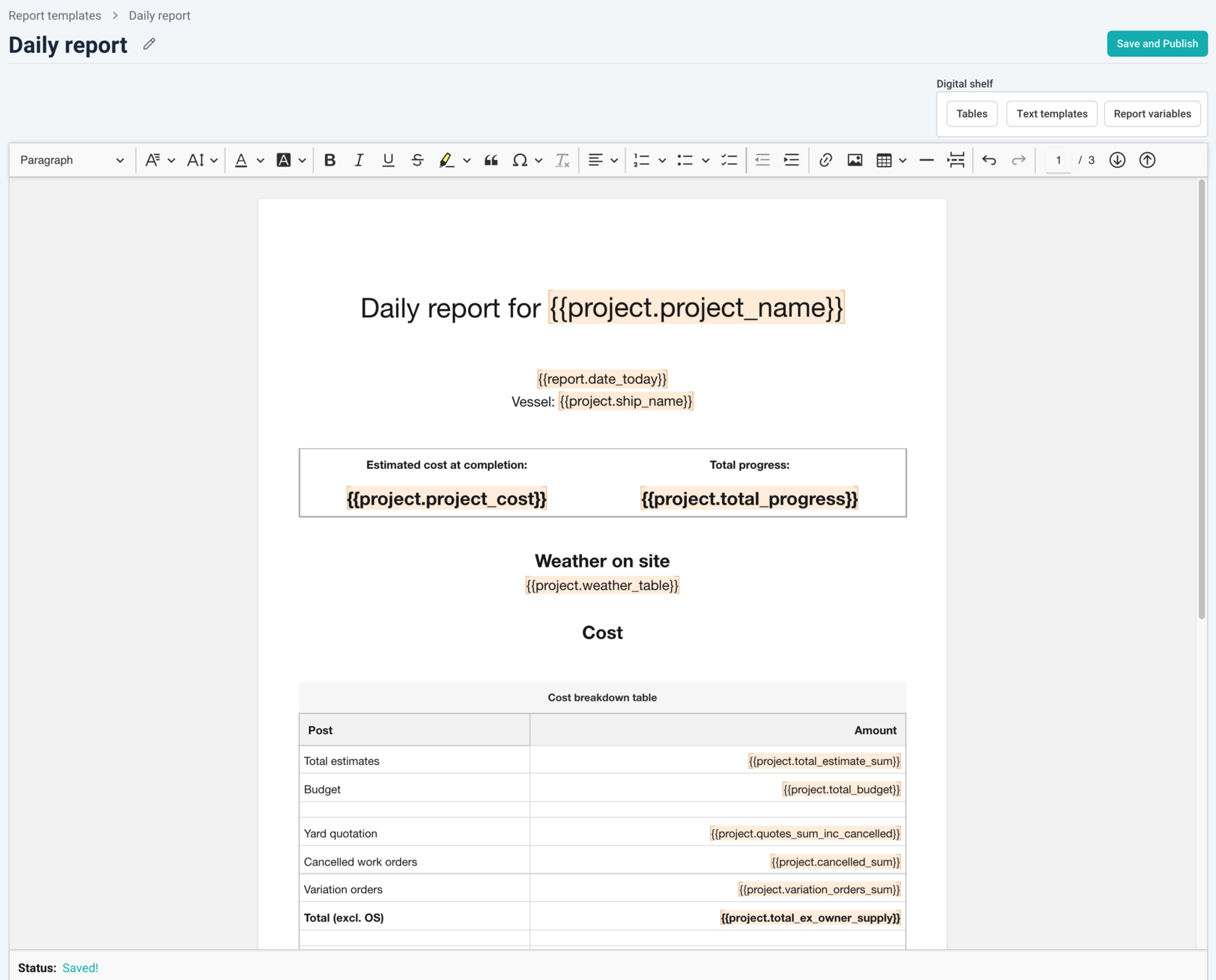
Task: Click the {{report.date_today}} variable
Action: (x=602, y=379)
